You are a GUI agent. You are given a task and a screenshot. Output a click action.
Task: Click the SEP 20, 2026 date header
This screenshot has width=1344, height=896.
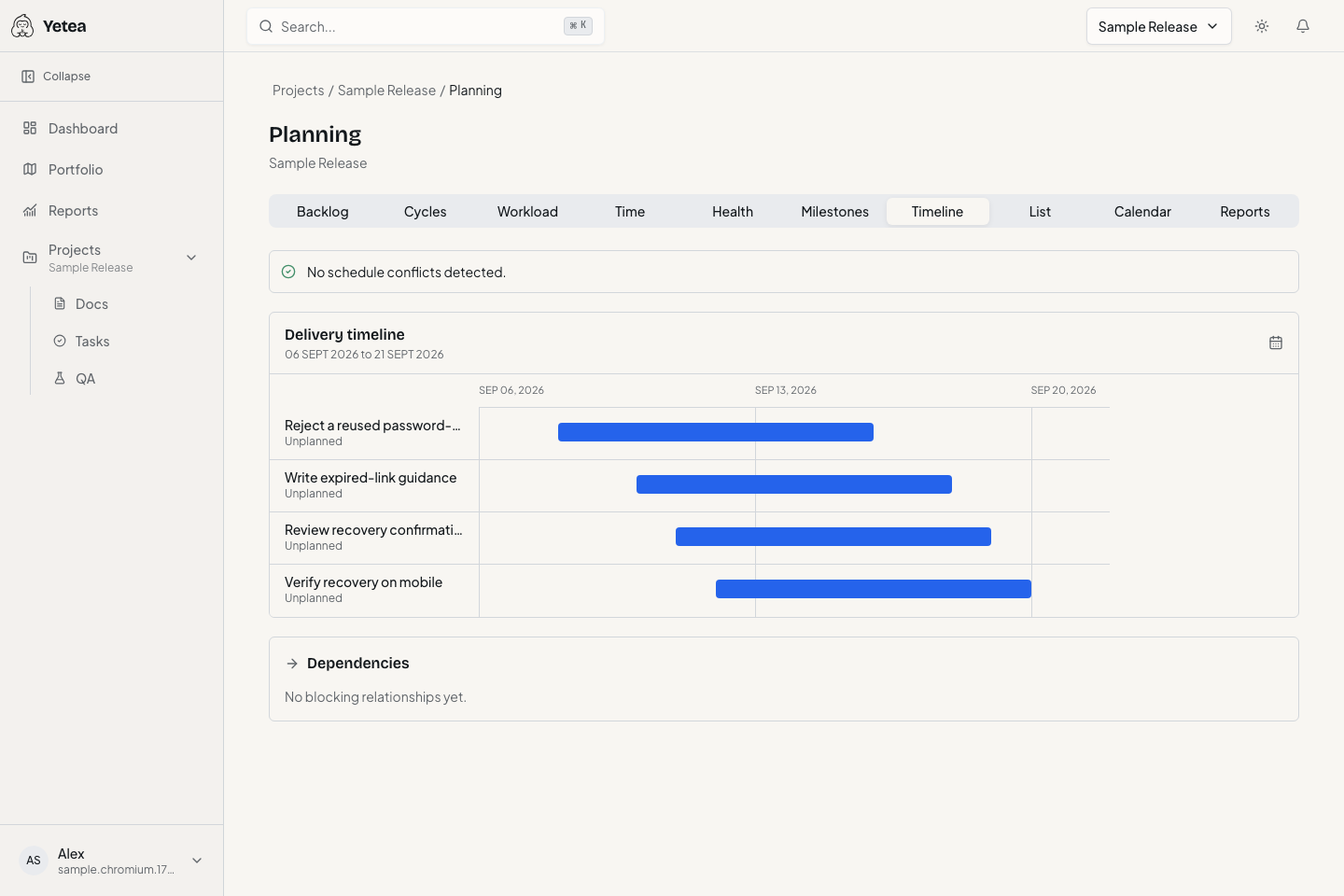coord(1063,390)
